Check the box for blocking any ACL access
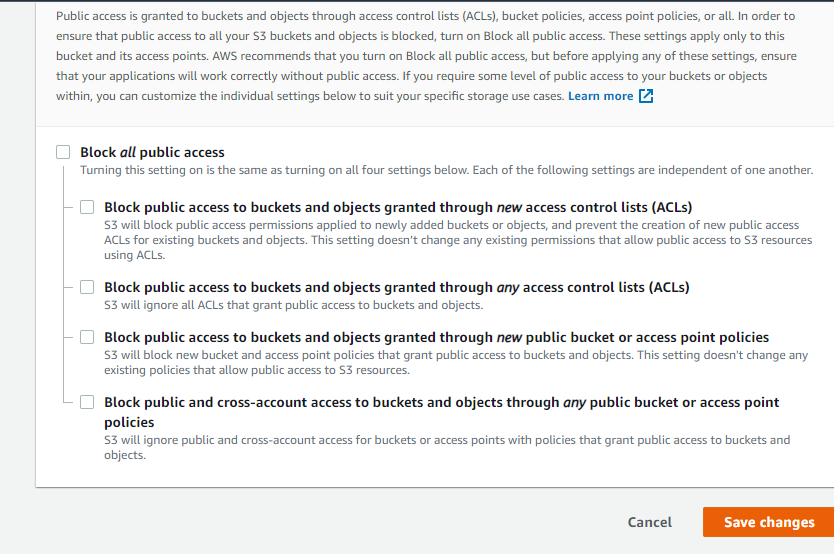Image resolution: width=834 pixels, height=554 pixels. 87,287
